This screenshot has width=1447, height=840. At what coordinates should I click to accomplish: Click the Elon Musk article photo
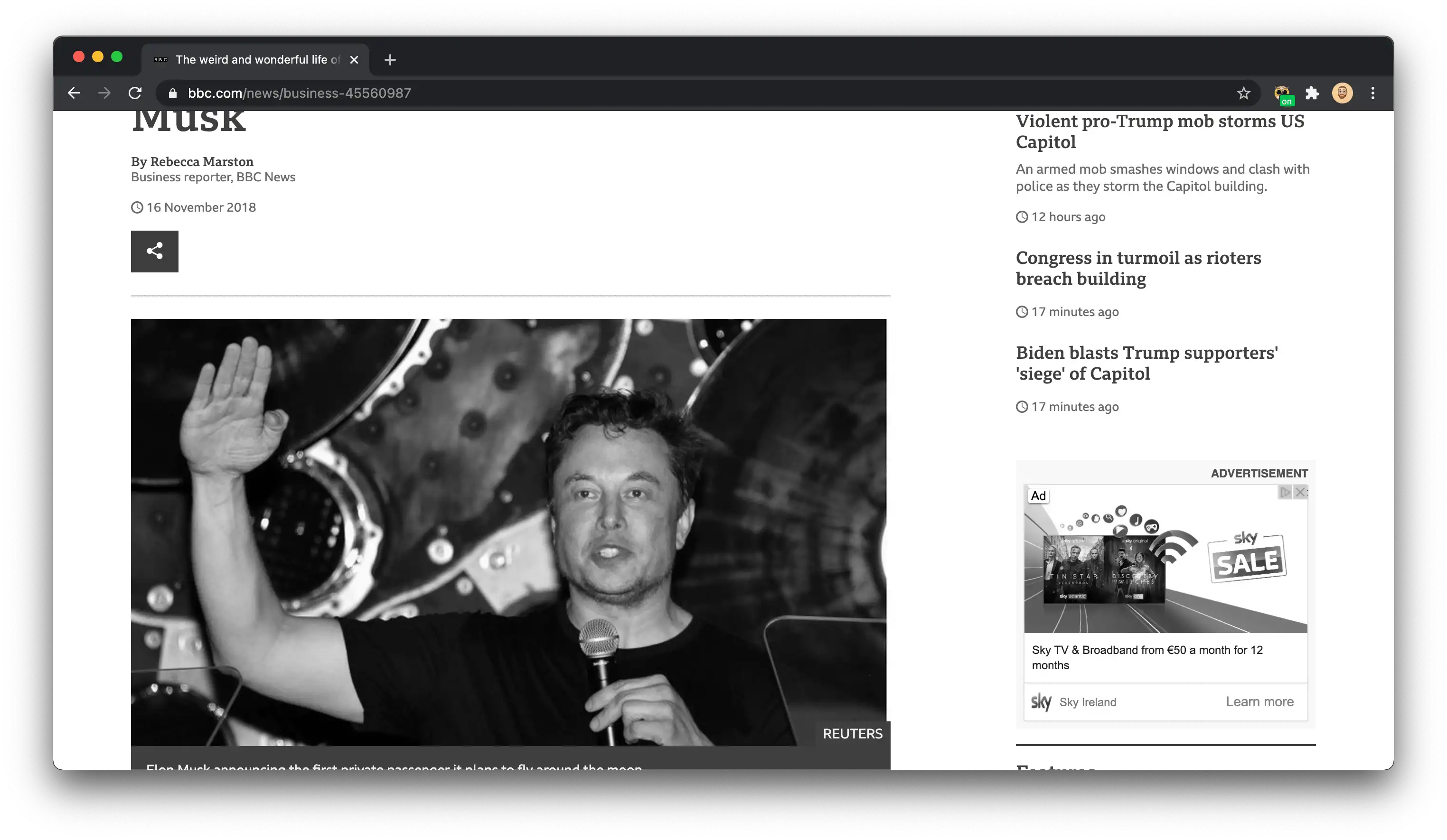508,532
